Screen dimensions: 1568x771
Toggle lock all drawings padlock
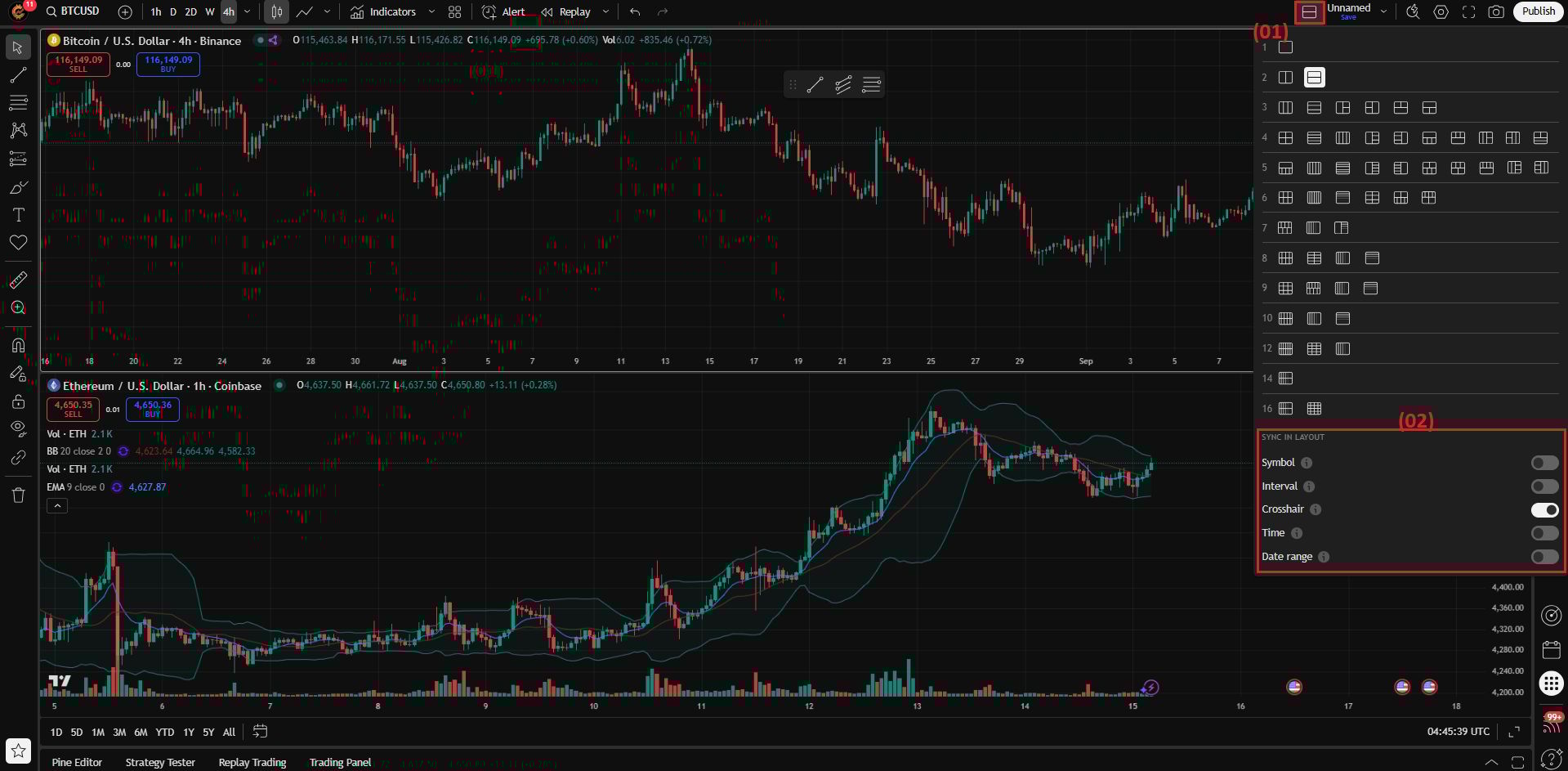18,401
